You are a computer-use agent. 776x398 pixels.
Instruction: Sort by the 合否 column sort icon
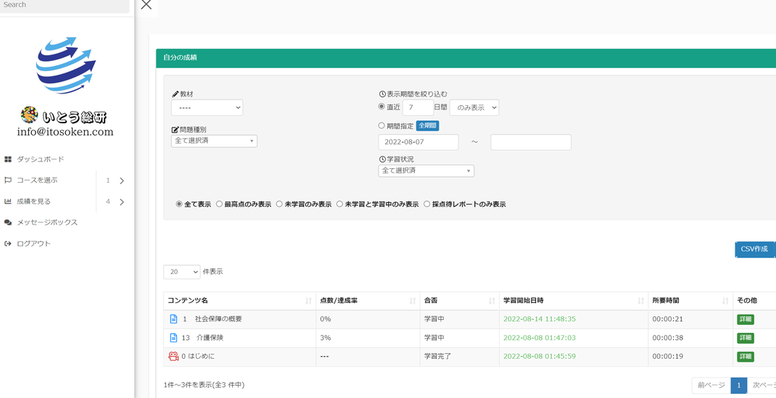(492, 301)
